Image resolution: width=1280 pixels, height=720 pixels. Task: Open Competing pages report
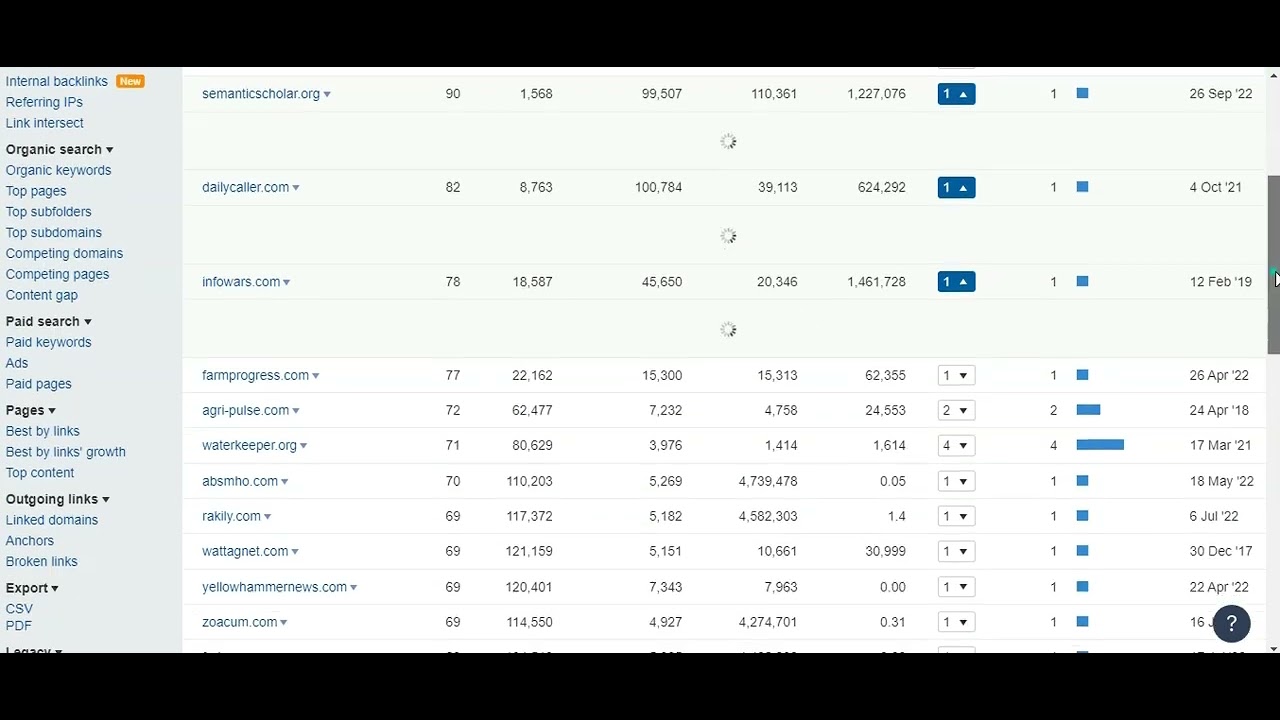tap(57, 274)
